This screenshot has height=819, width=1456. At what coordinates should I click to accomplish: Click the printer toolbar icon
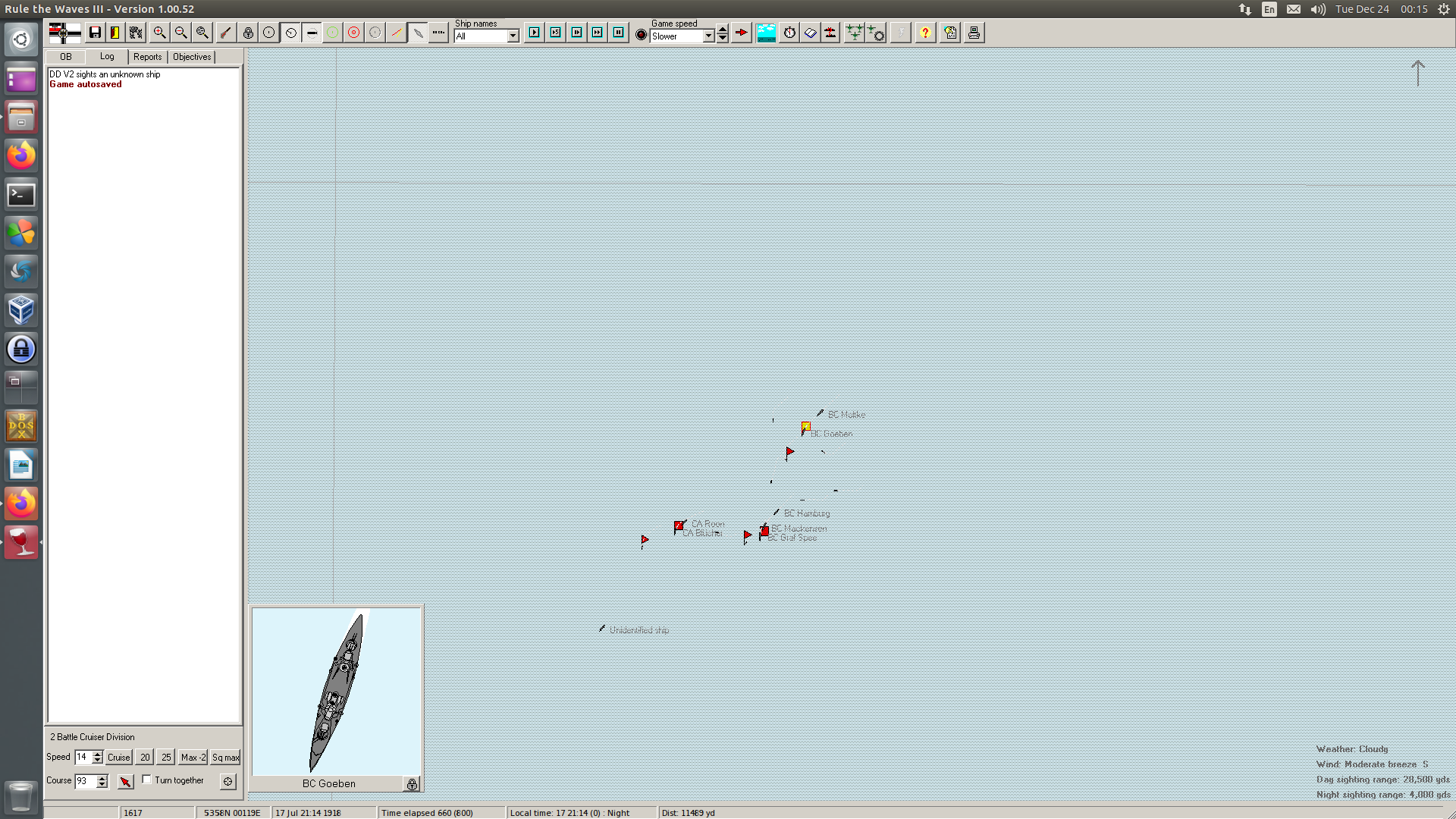tap(974, 33)
